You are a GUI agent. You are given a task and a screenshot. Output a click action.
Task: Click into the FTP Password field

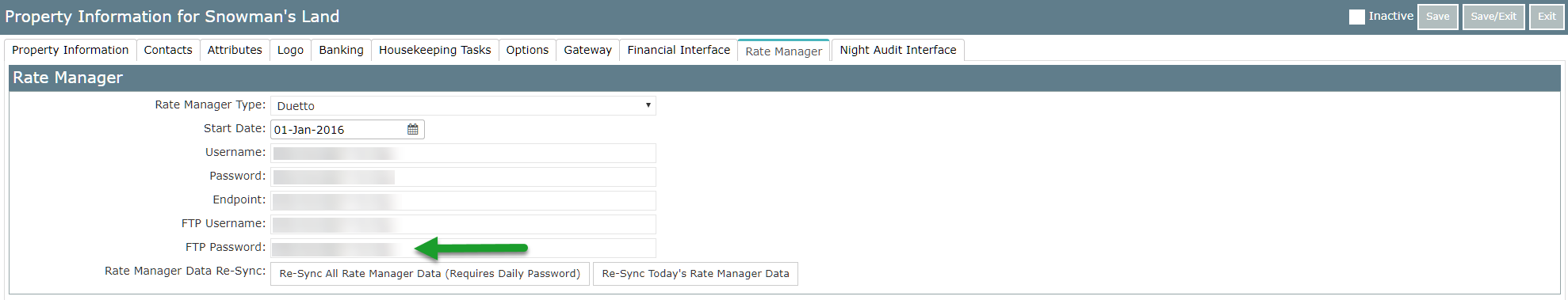[x=463, y=248]
